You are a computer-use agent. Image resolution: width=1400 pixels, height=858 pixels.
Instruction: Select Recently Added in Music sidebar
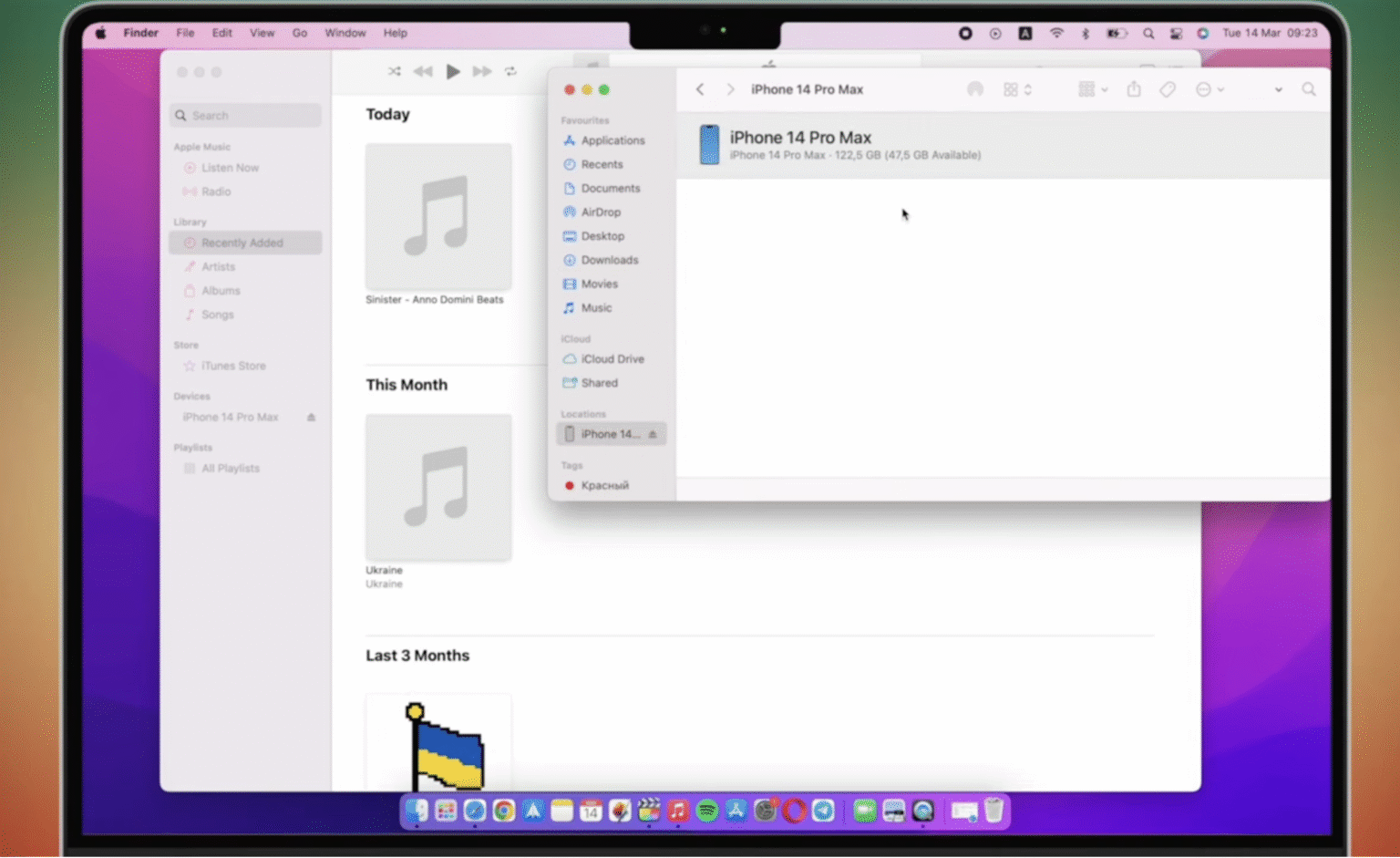[x=245, y=243]
